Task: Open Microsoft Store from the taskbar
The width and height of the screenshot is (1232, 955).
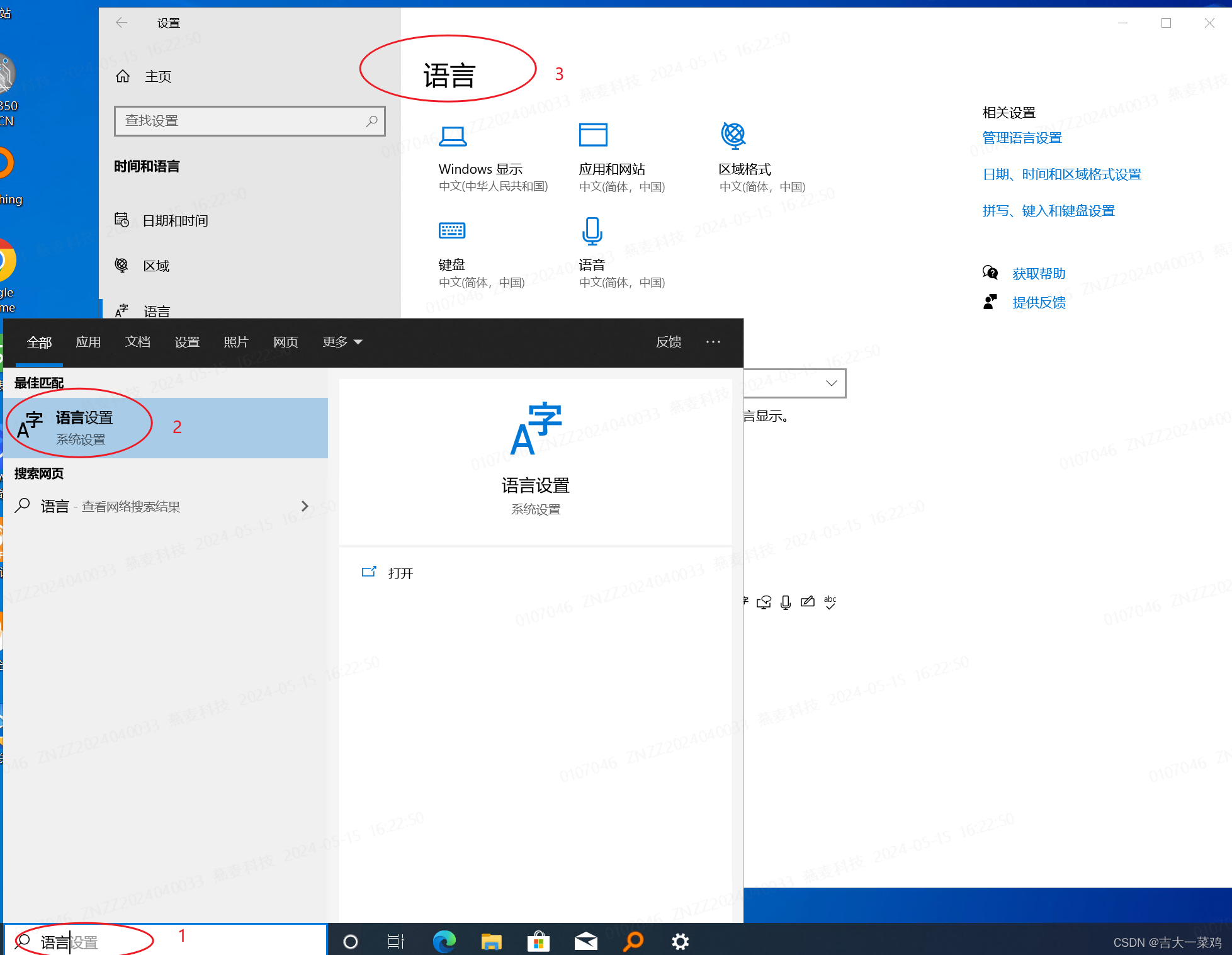Action: (x=538, y=941)
